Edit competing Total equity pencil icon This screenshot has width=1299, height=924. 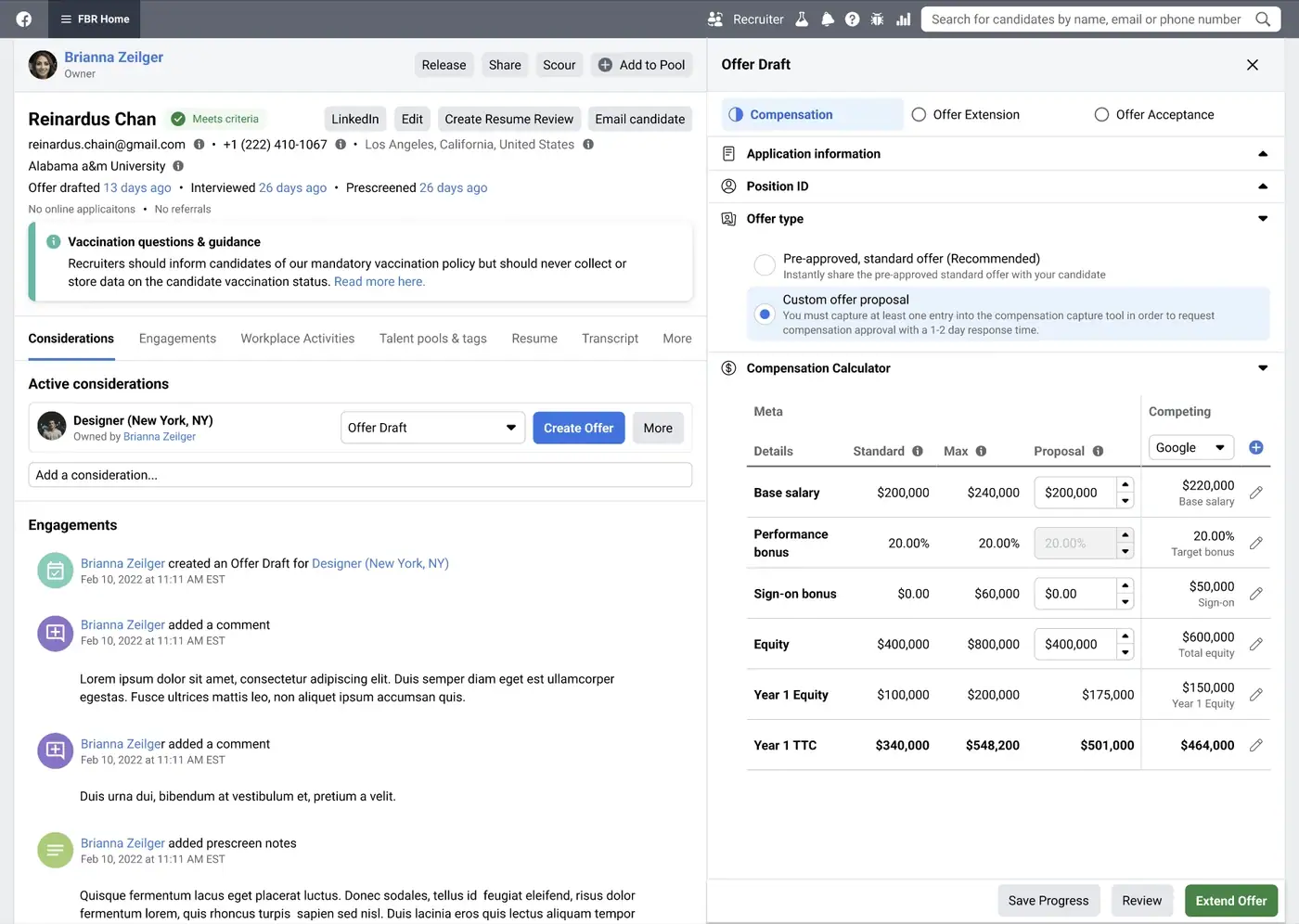1256,644
